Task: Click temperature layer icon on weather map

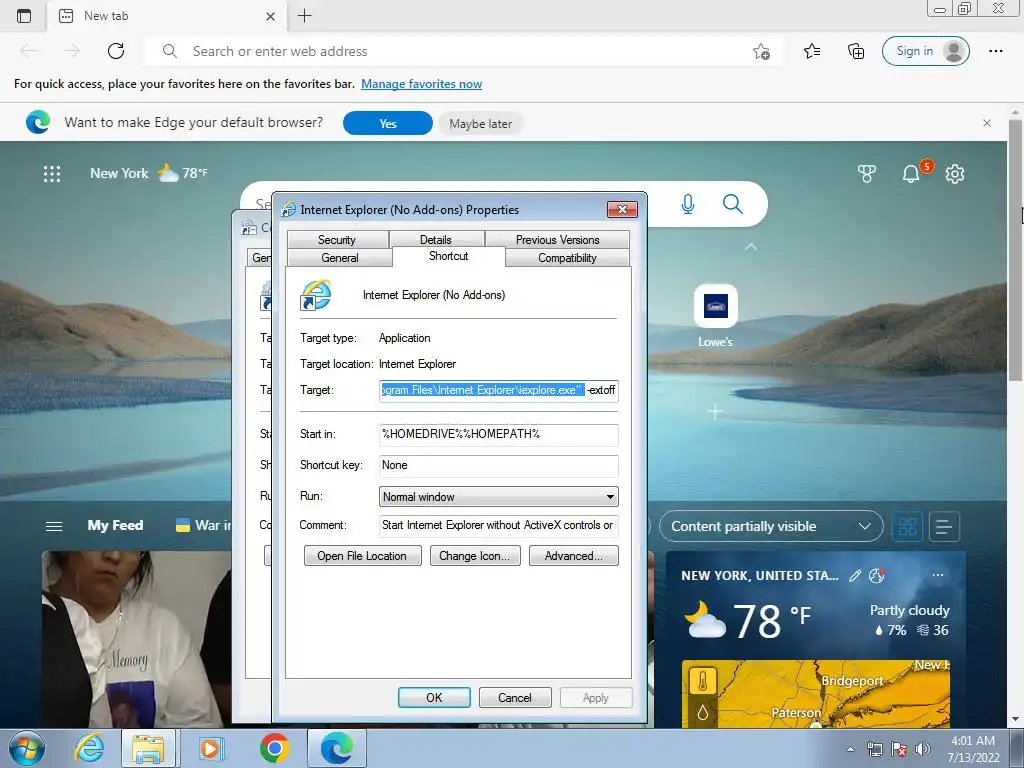Action: pos(703,682)
